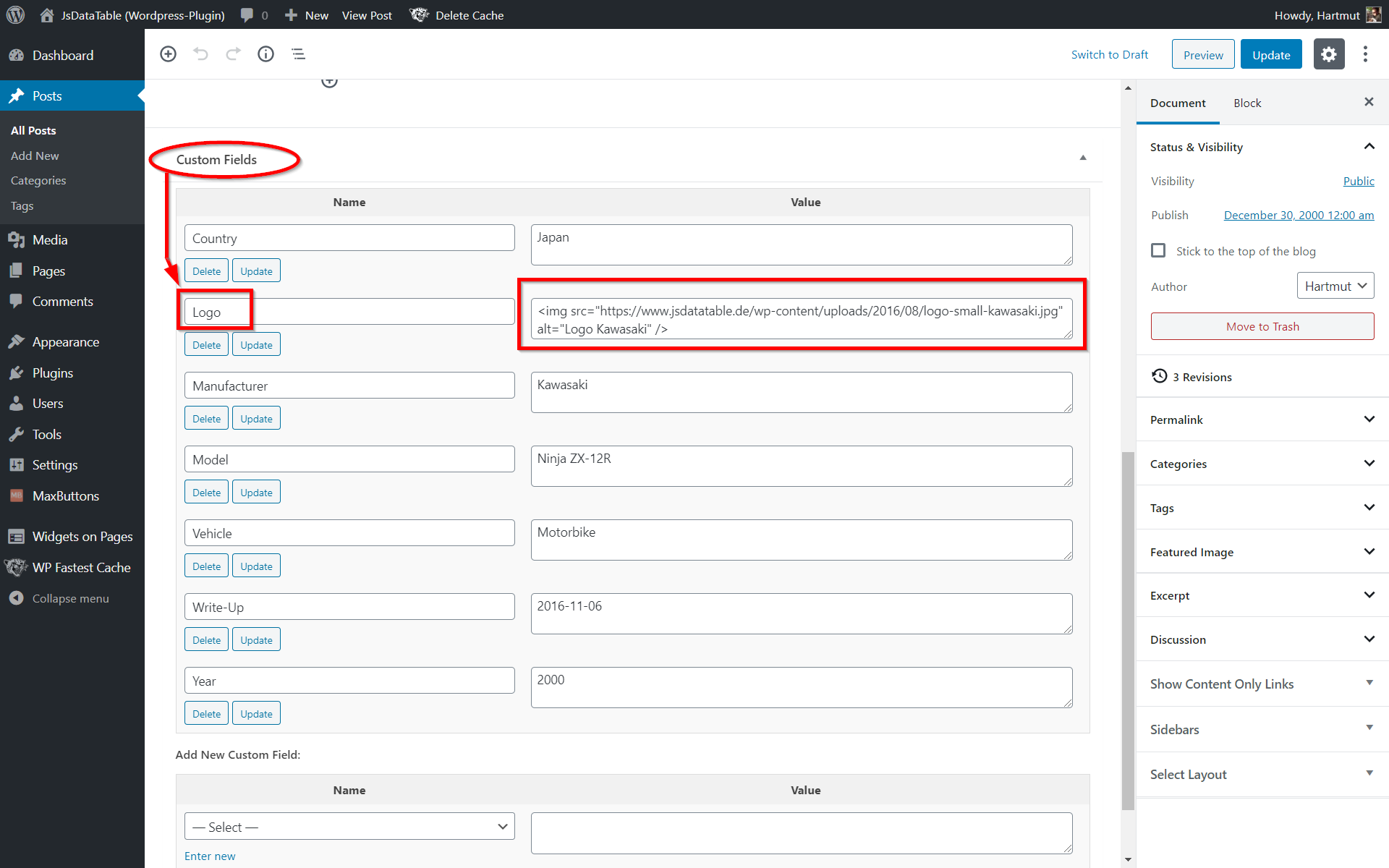Open the Dashboard menu item
Screen dimensions: 1389x868
click(72, 56)
